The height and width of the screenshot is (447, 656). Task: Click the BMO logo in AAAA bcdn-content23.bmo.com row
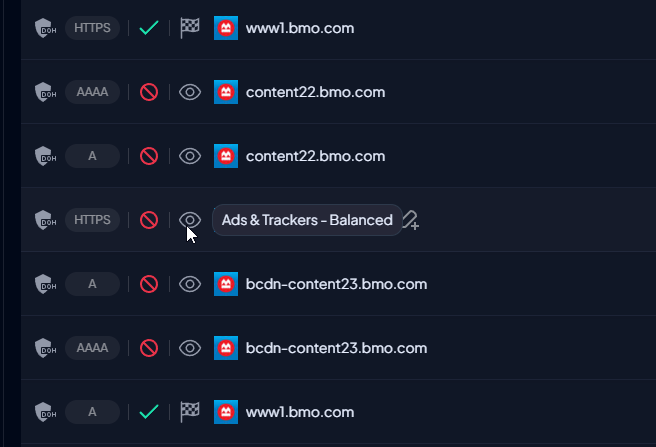pos(226,348)
